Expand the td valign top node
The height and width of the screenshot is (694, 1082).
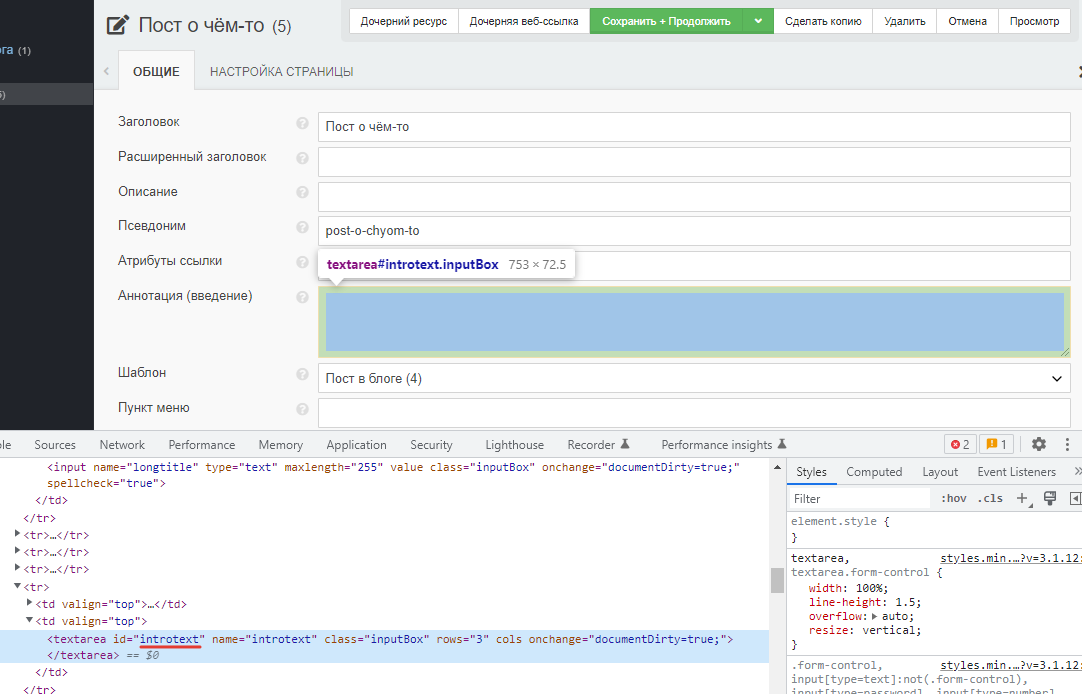pos(30,604)
